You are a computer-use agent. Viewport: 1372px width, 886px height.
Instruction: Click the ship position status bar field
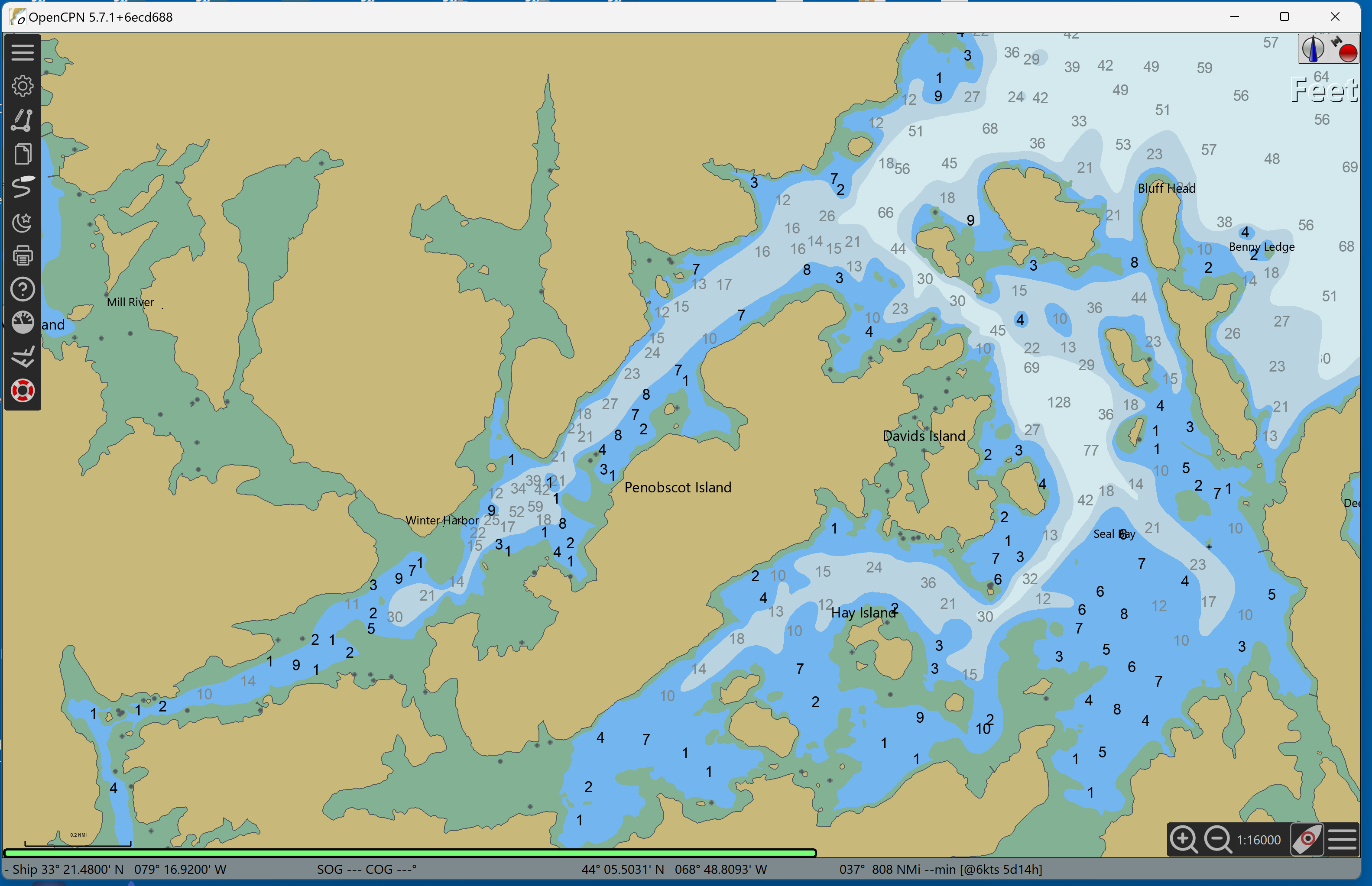click(x=115, y=869)
